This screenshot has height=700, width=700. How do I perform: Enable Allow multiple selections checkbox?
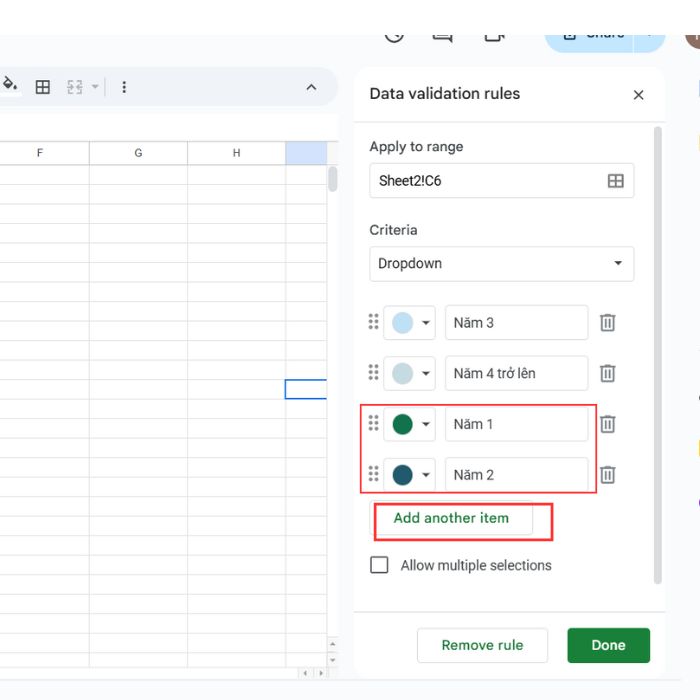(379, 565)
